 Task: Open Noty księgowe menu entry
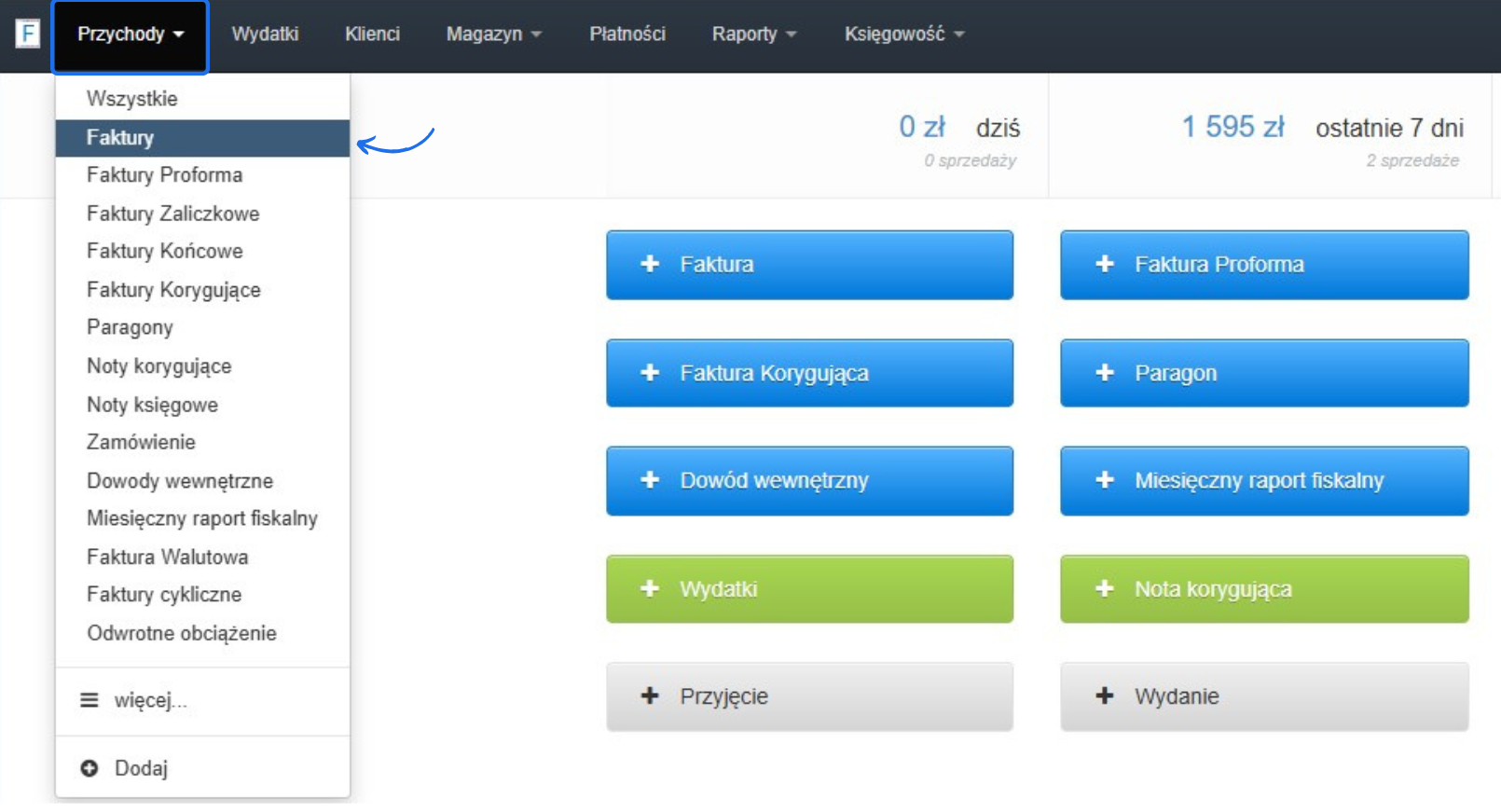point(202,405)
